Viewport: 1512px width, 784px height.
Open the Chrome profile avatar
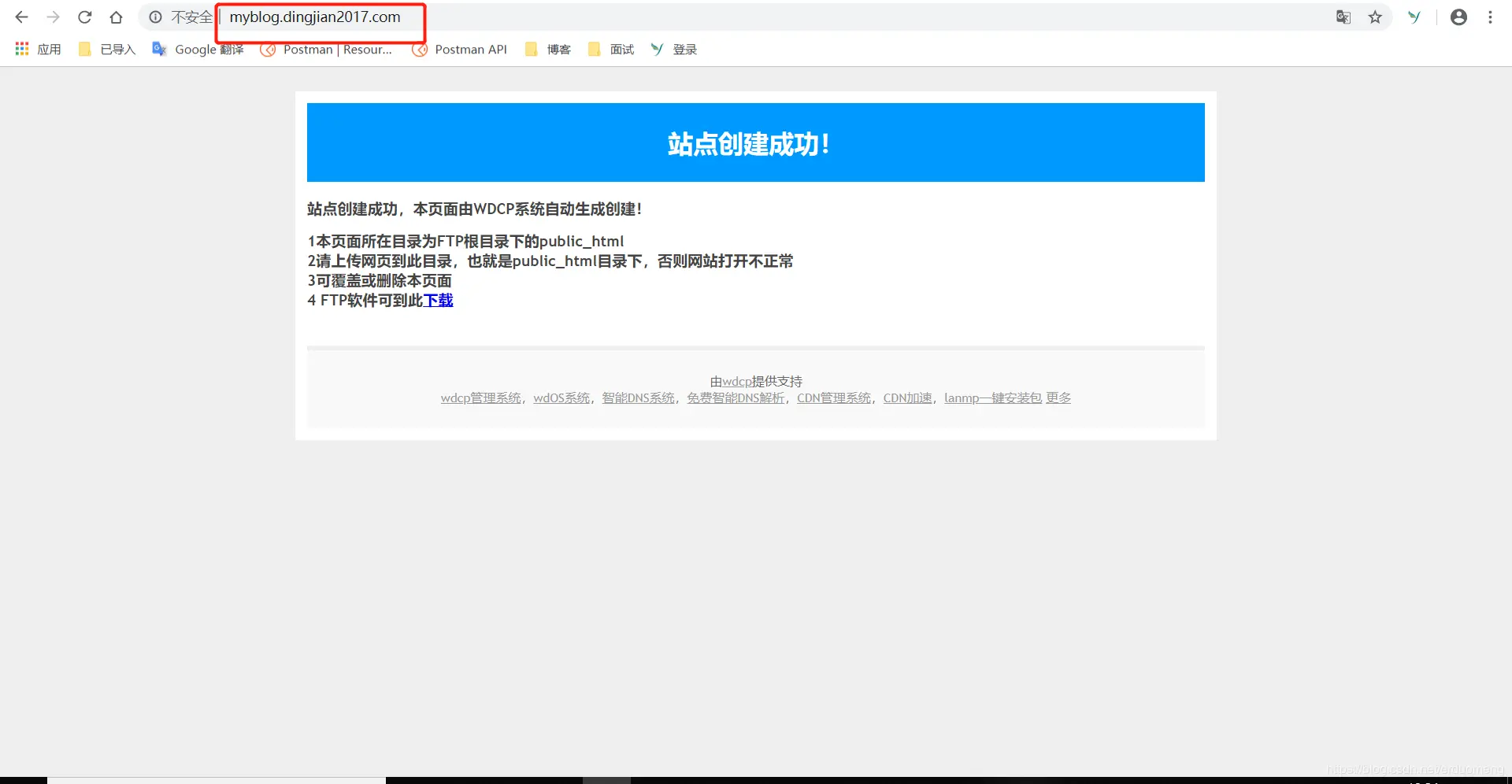pyautogui.click(x=1458, y=17)
